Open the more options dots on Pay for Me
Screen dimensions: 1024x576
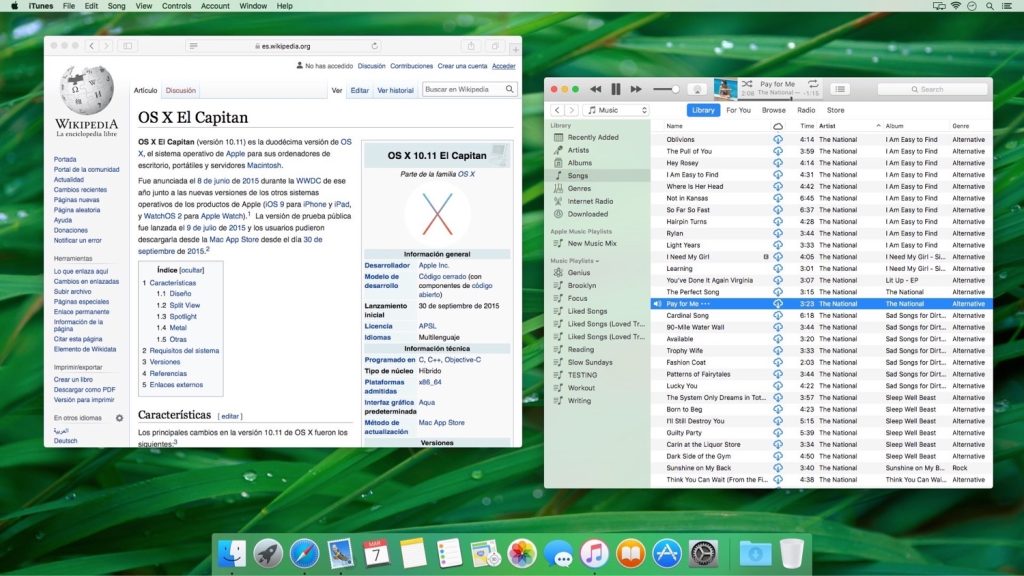[705, 304]
